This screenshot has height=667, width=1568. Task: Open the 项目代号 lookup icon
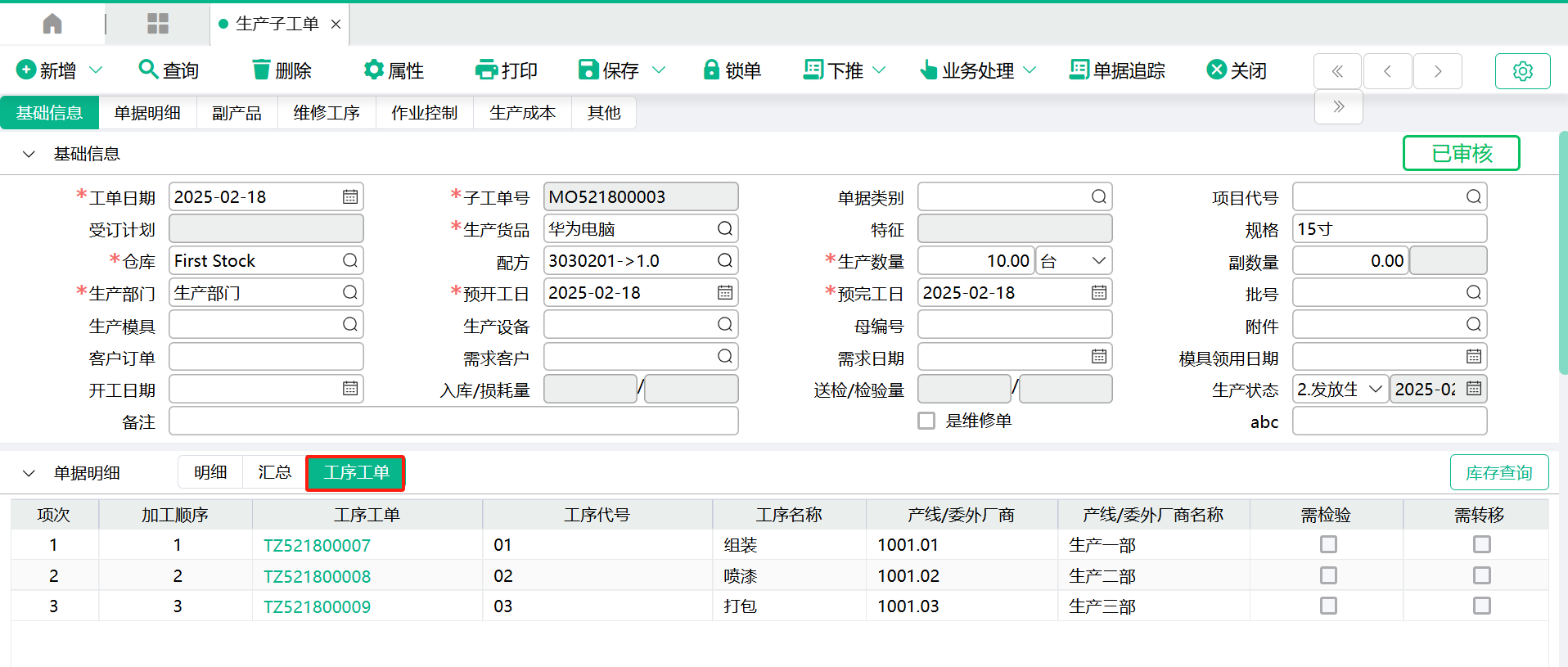tap(1474, 196)
